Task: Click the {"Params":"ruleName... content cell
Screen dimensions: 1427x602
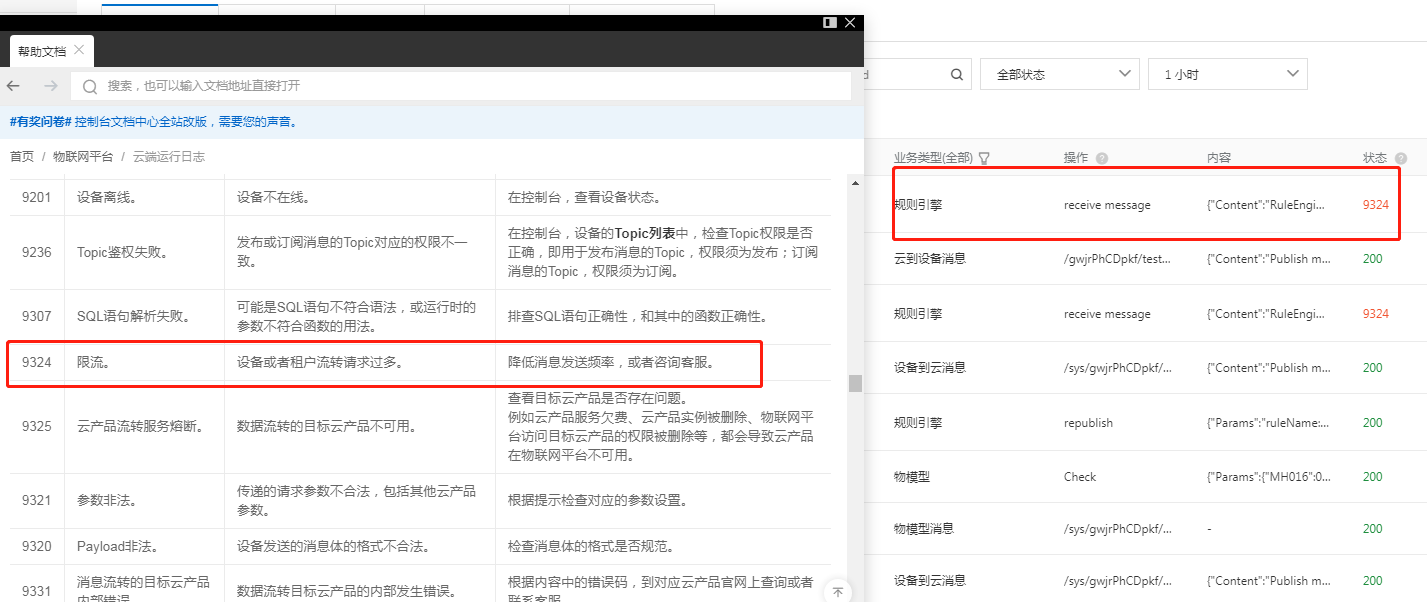Action: 1268,423
